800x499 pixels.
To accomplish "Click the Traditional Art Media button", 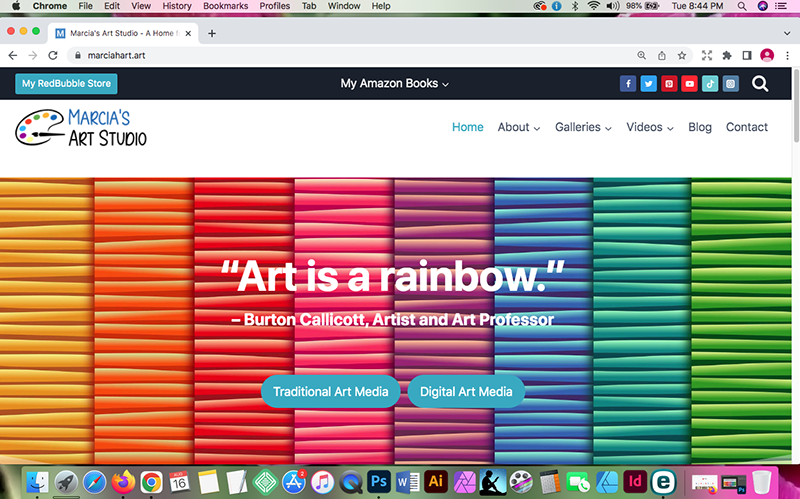I will (x=330, y=392).
